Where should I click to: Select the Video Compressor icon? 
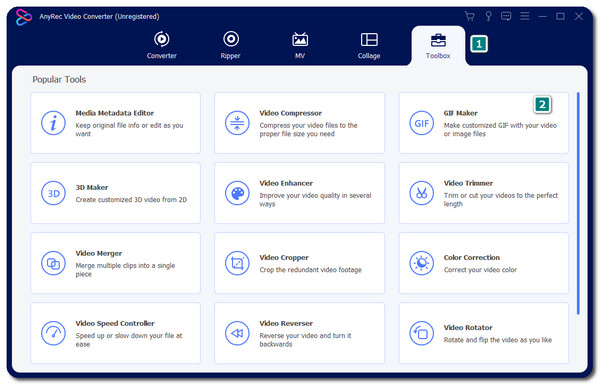(x=237, y=123)
